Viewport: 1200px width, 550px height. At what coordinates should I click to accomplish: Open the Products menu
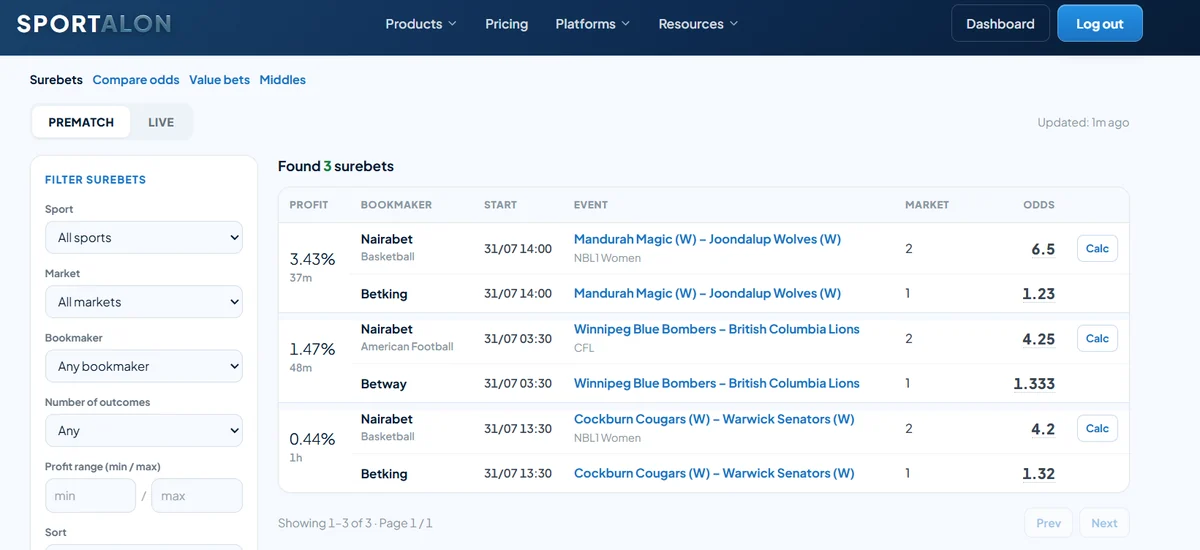(421, 24)
